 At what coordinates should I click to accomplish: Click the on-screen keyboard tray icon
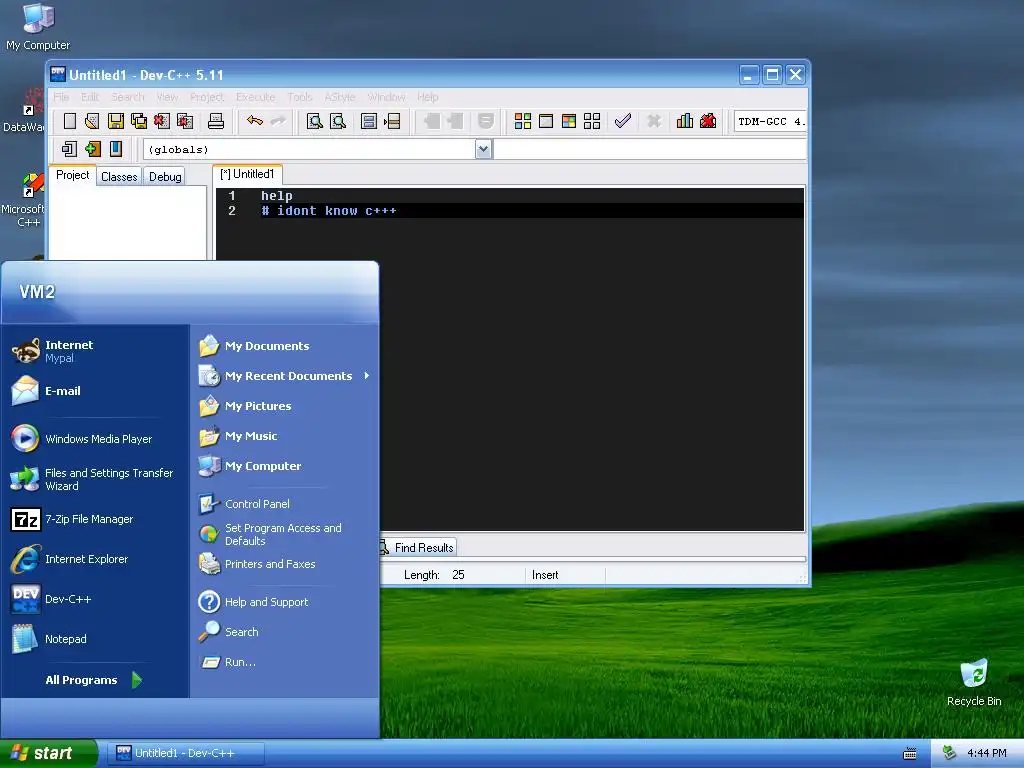910,754
